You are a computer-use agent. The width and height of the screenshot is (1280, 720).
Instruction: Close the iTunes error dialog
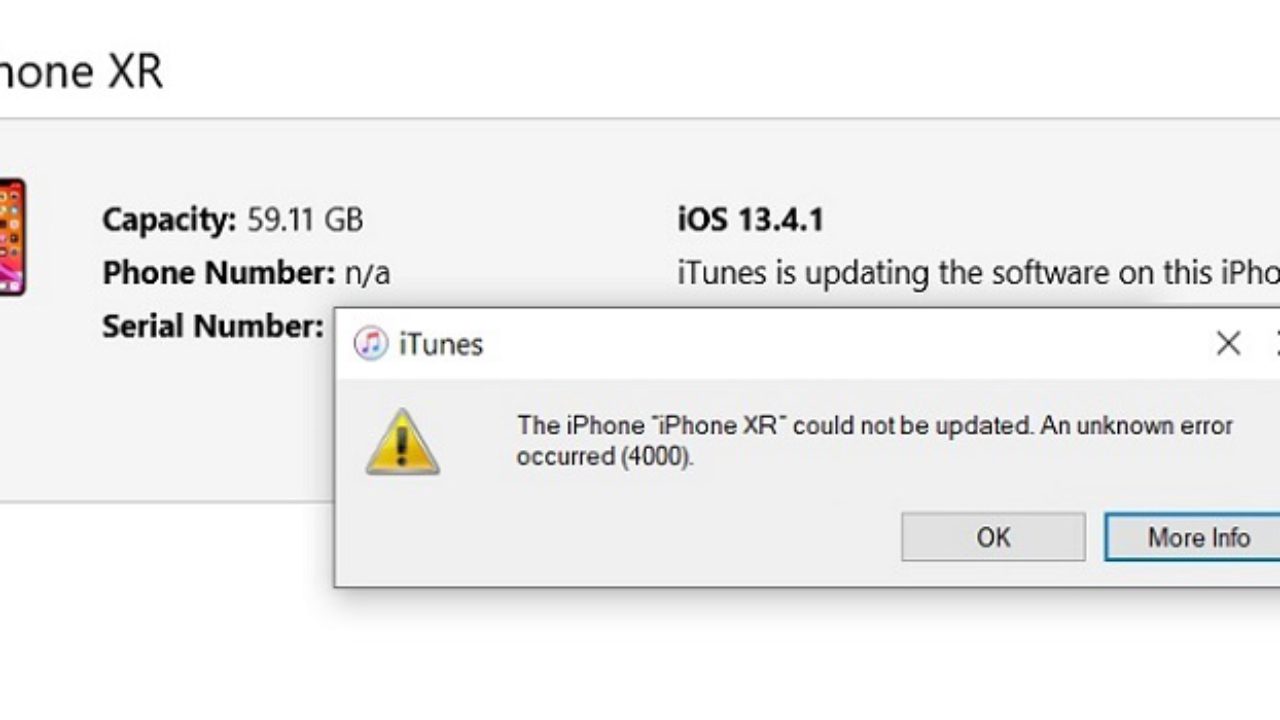pos(1228,344)
